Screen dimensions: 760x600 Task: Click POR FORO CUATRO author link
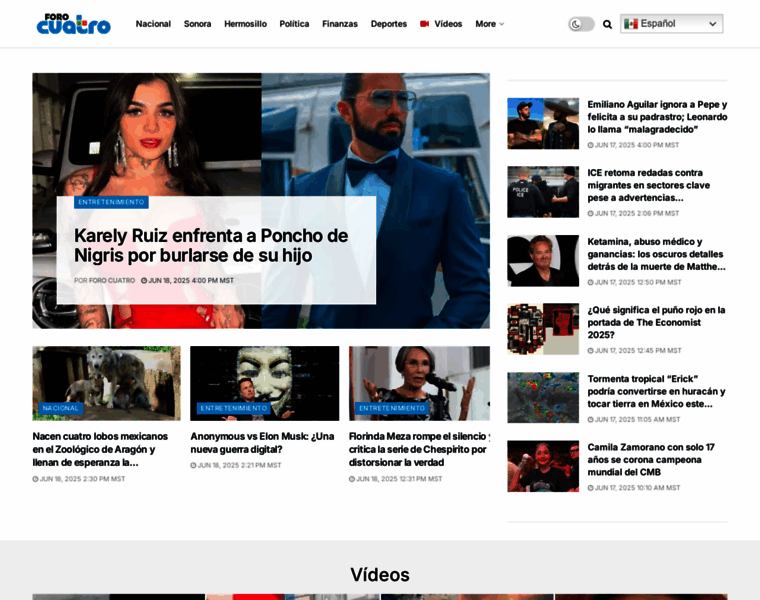coord(104,281)
